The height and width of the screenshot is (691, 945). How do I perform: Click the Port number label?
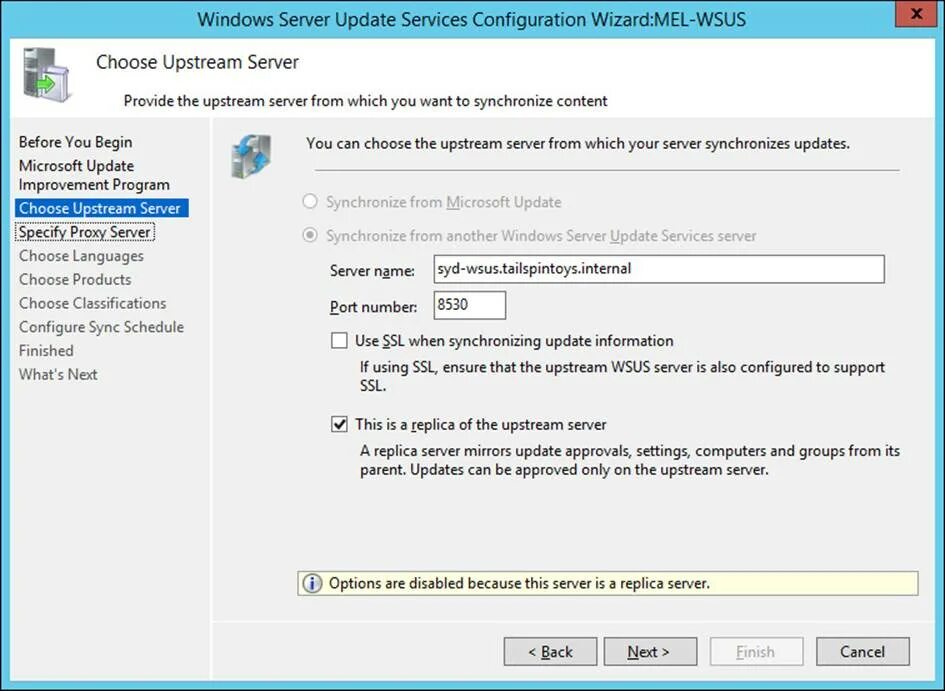pyautogui.click(x=373, y=307)
